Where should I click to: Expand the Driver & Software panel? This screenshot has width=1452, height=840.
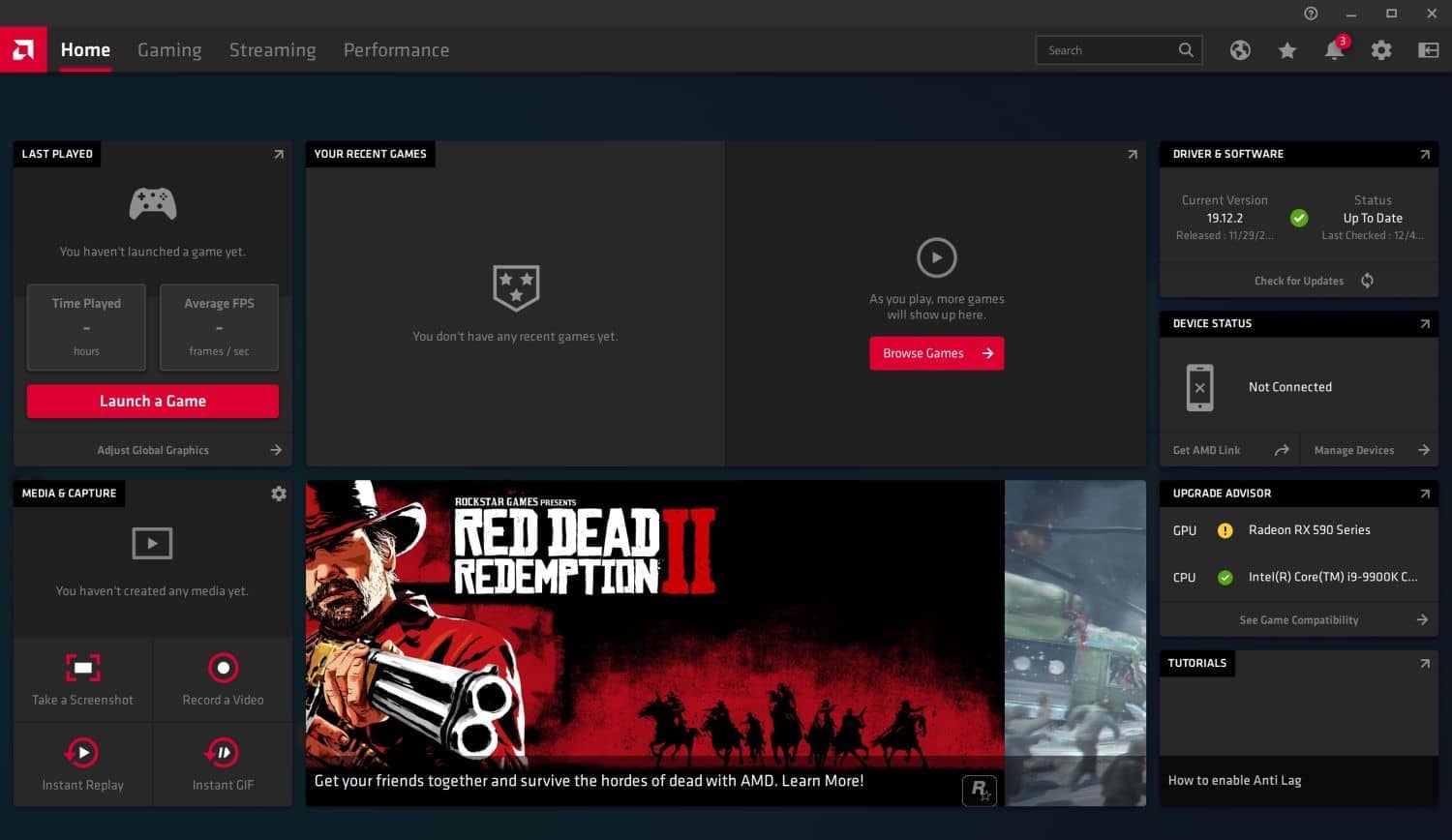pyautogui.click(x=1425, y=154)
